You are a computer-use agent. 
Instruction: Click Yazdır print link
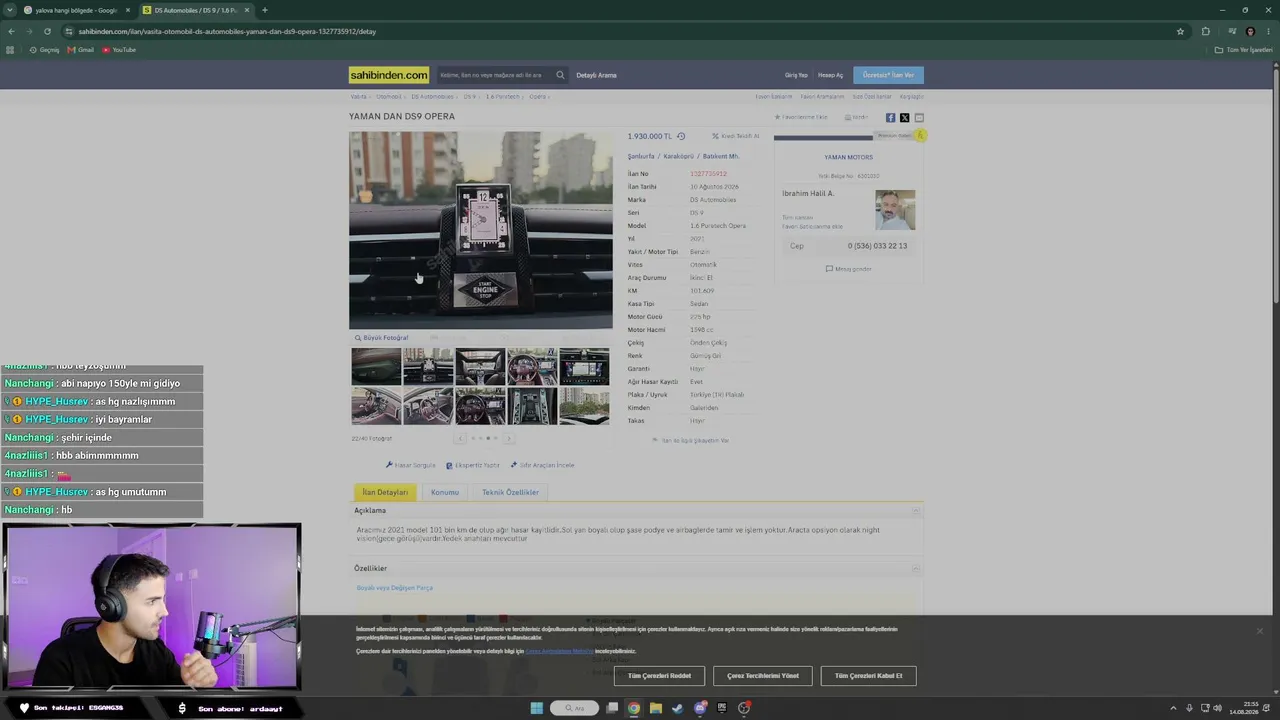tap(856, 117)
